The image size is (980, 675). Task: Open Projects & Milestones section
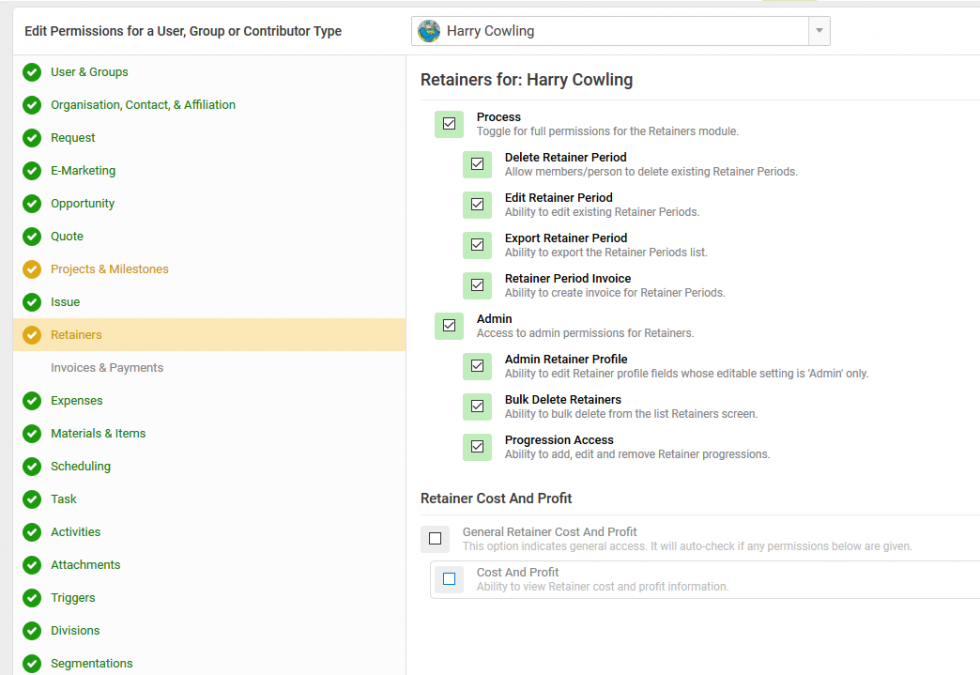pos(109,269)
